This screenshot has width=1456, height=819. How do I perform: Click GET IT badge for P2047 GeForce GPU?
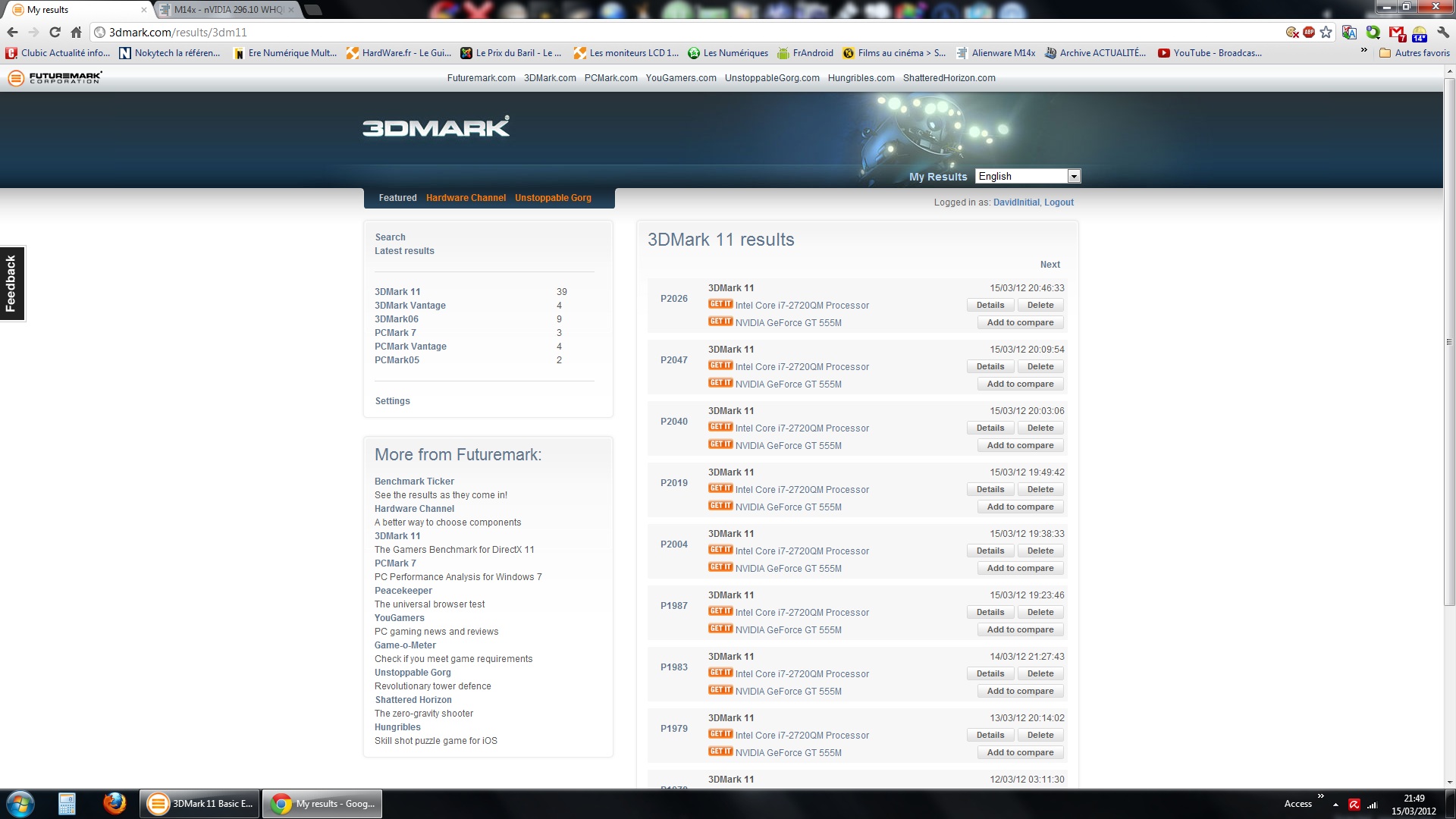pos(720,383)
